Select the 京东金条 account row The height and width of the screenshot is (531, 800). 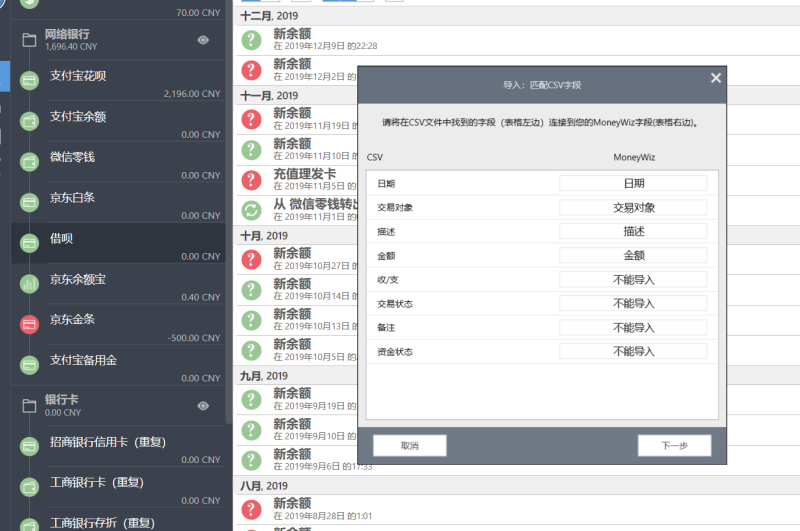[118, 324]
